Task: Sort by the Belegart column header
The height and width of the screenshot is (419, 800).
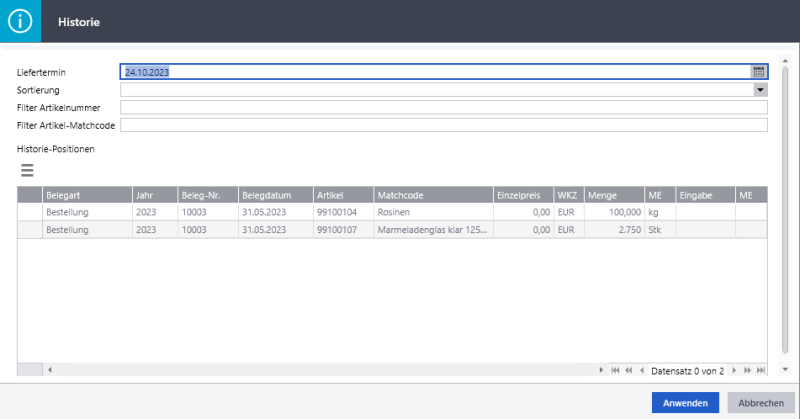Action: pos(87,195)
